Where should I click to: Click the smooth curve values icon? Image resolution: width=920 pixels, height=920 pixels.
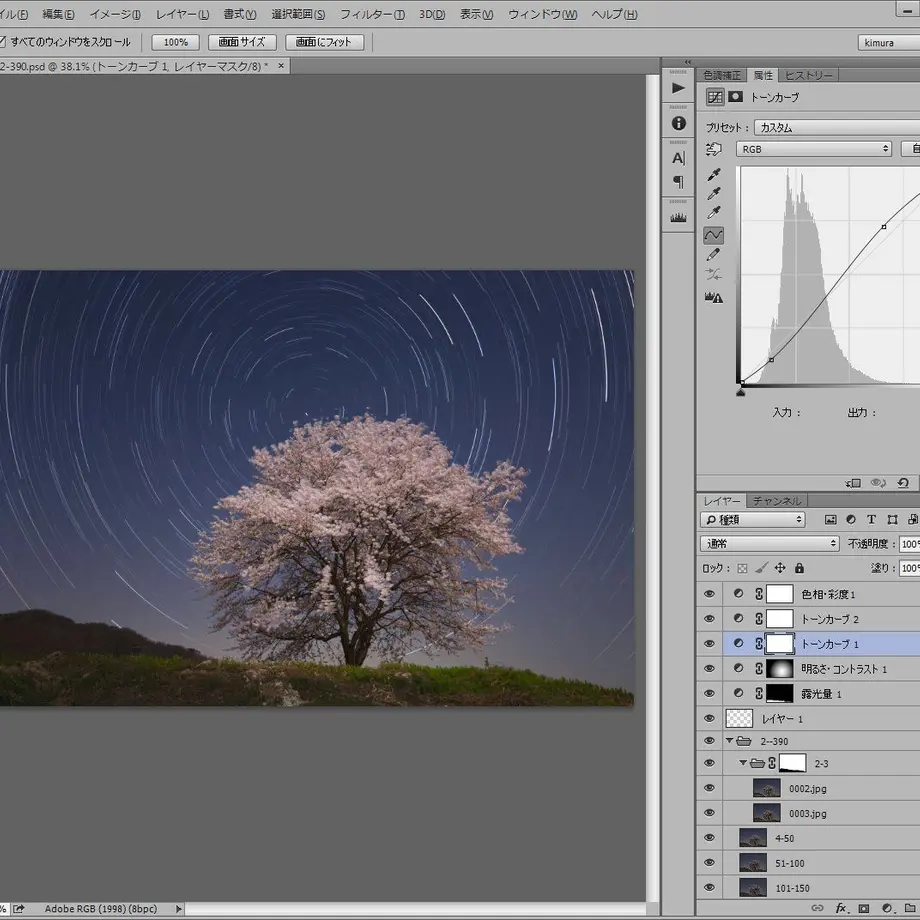pyautogui.click(x=713, y=274)
